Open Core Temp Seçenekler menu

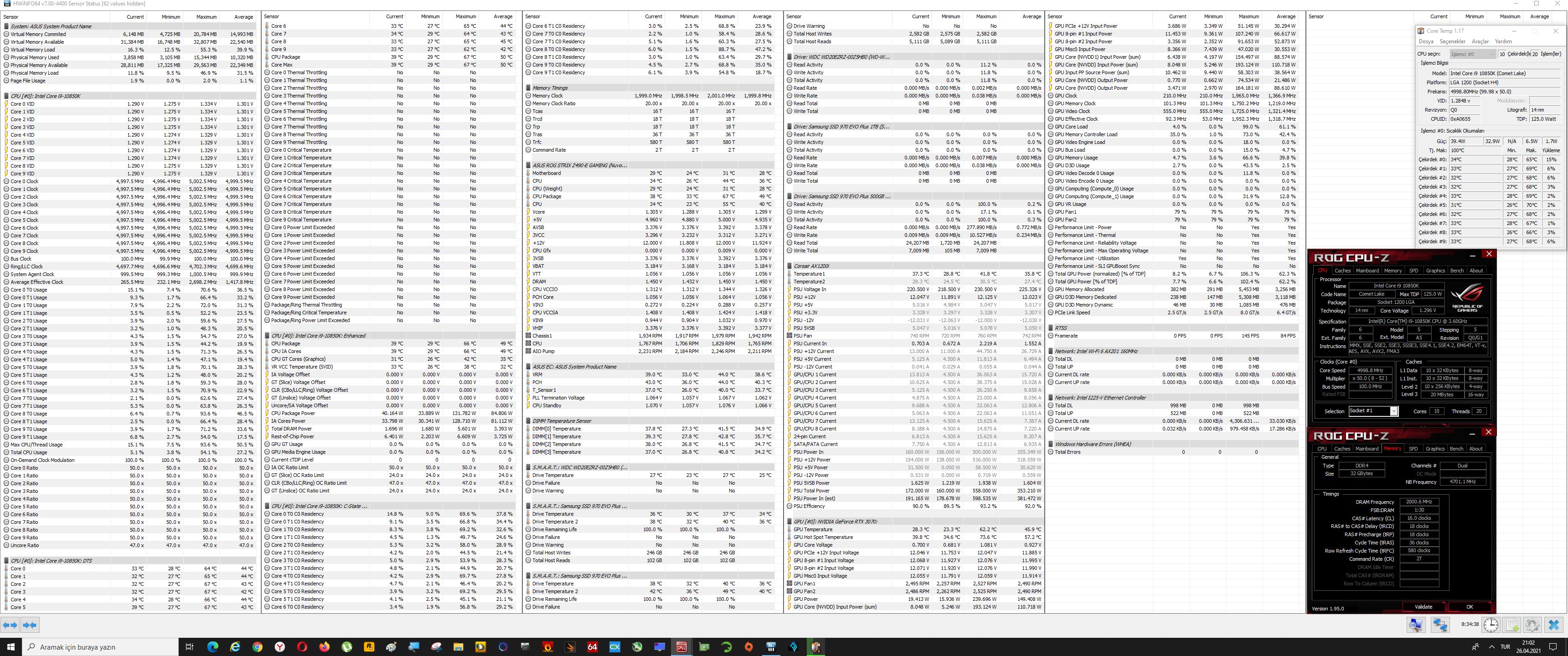(x=1452, y=41)
